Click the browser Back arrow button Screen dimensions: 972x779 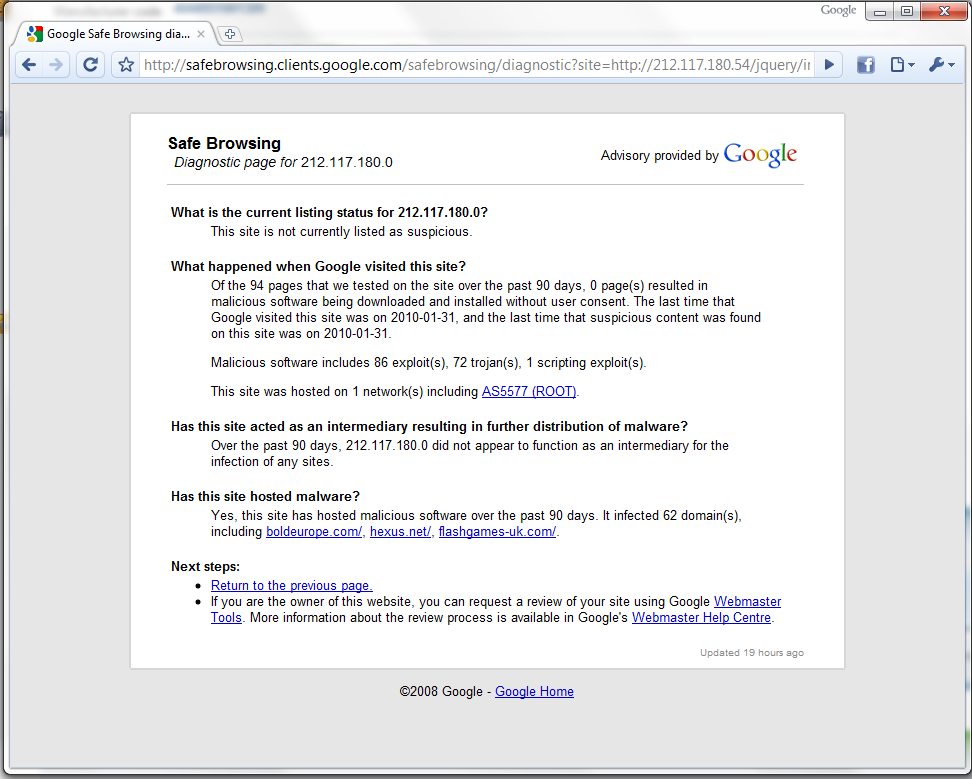click(29, 65)
